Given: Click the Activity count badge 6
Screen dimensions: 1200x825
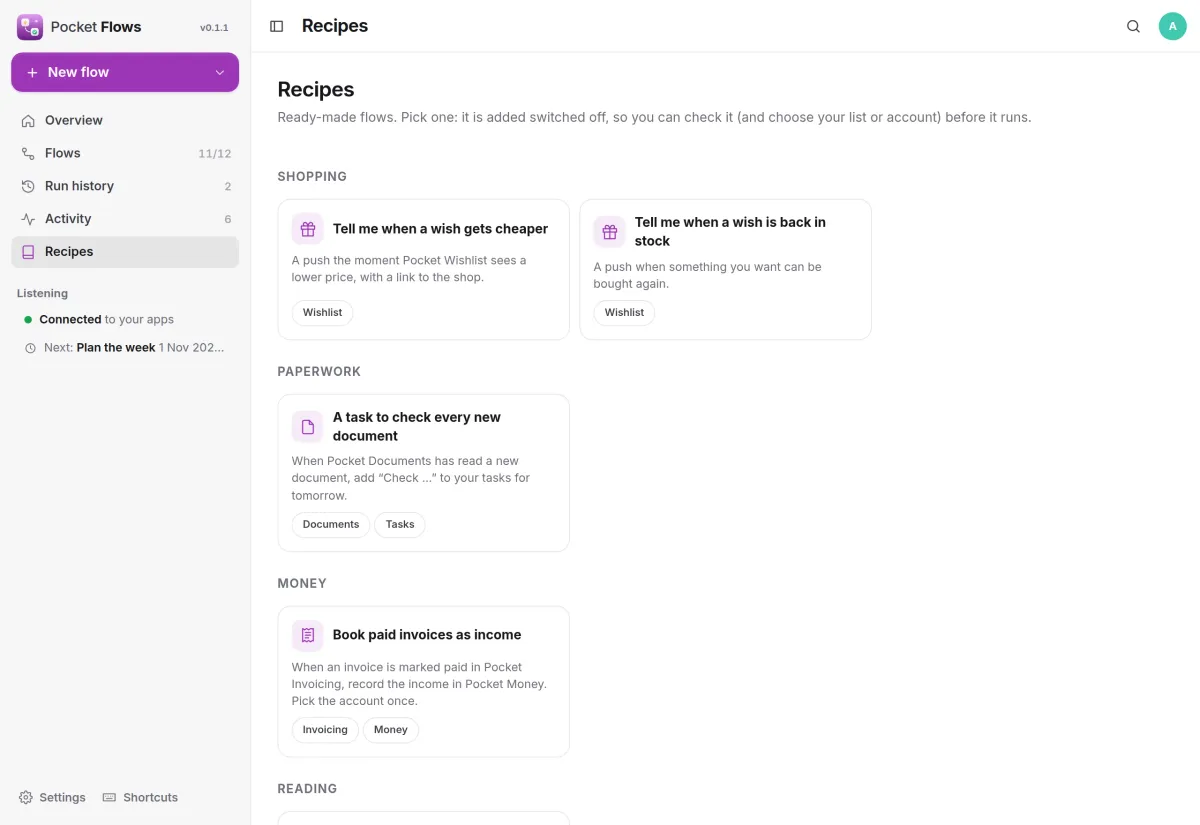Looking at the screenshot, I should coord(228,220).
